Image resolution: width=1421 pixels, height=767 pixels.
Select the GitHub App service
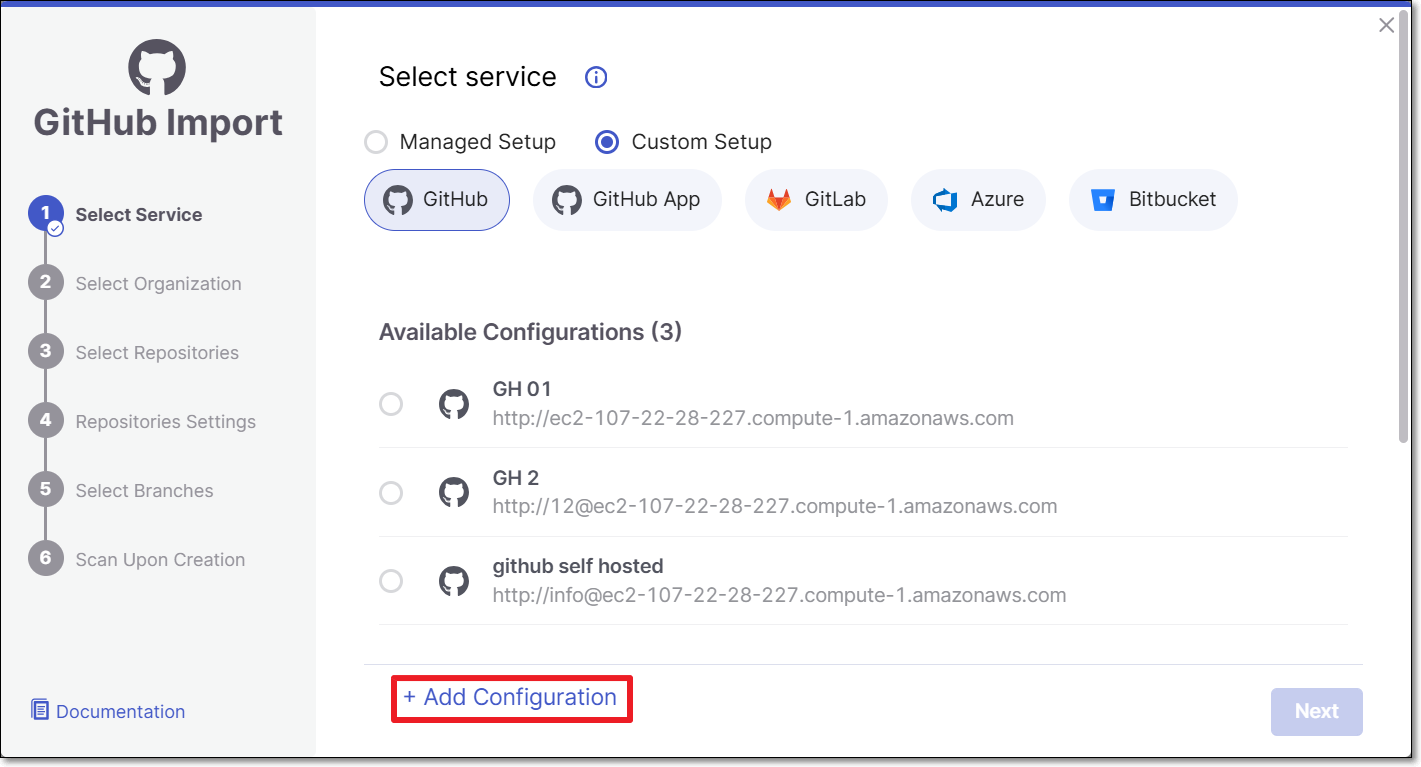point(627,199)
